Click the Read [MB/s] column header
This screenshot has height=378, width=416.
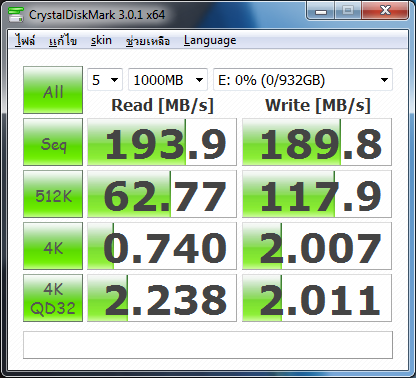[x=162, y=106]
